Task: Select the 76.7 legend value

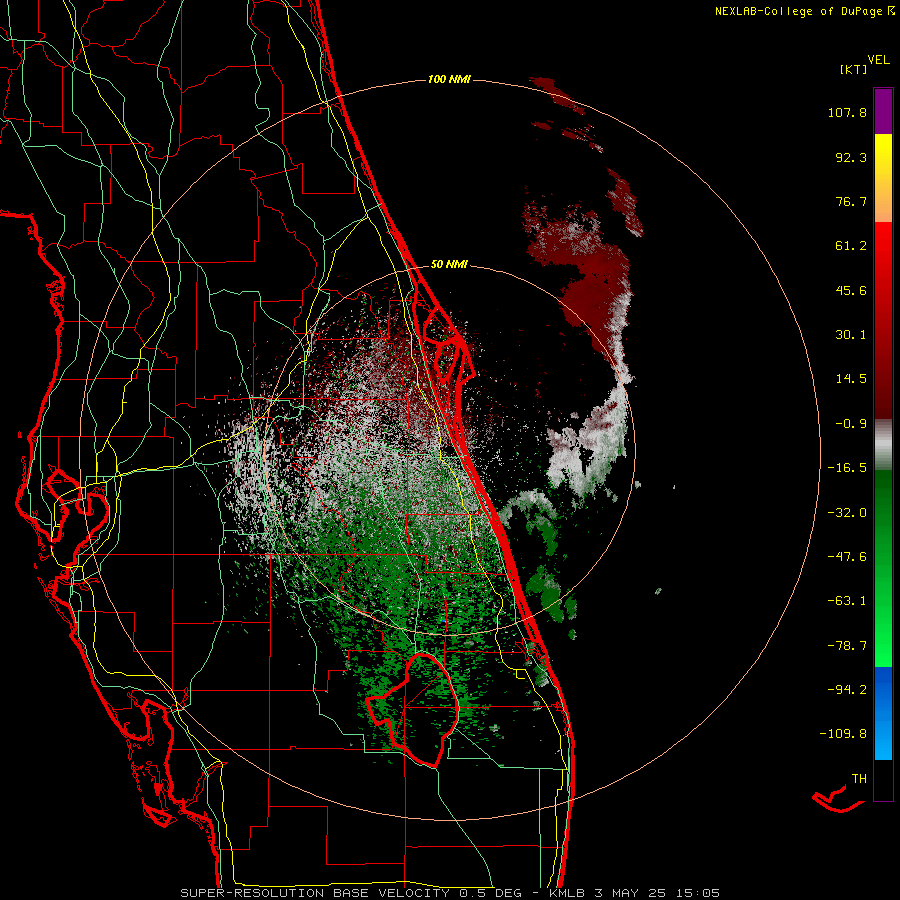Action: point(851,201)
